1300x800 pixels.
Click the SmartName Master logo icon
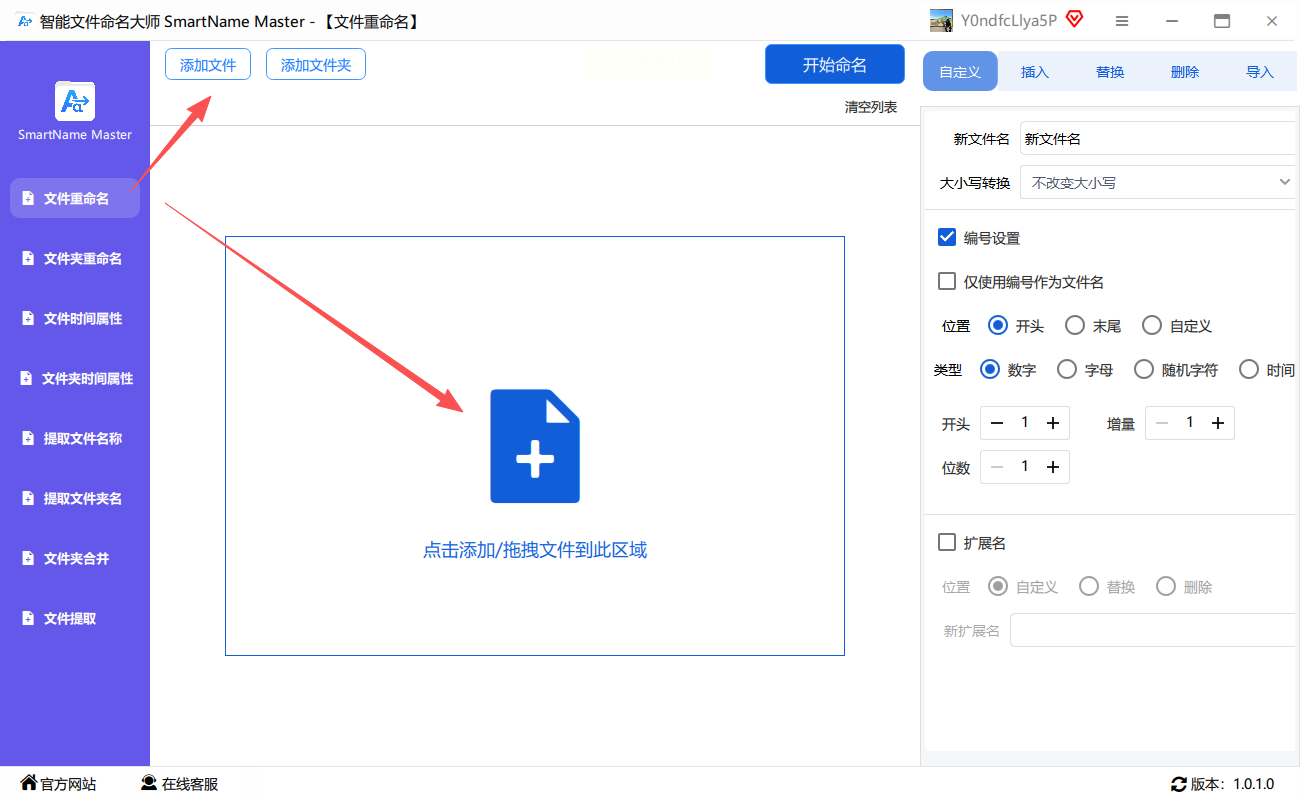pyautogui.click(x=75, y=102)
